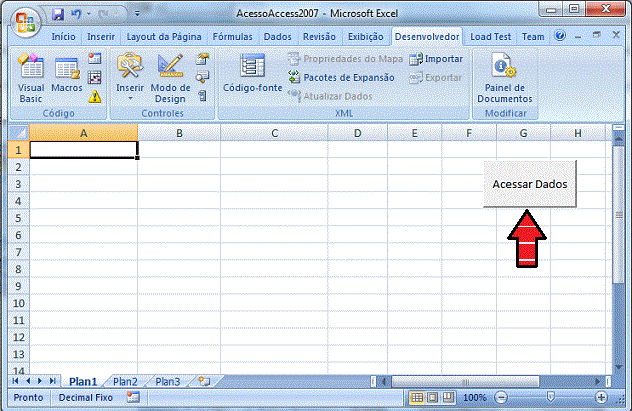Click the Acessar Dados button
The width and height of the screenshot is (632, 411).
click(x=530, y=184)
